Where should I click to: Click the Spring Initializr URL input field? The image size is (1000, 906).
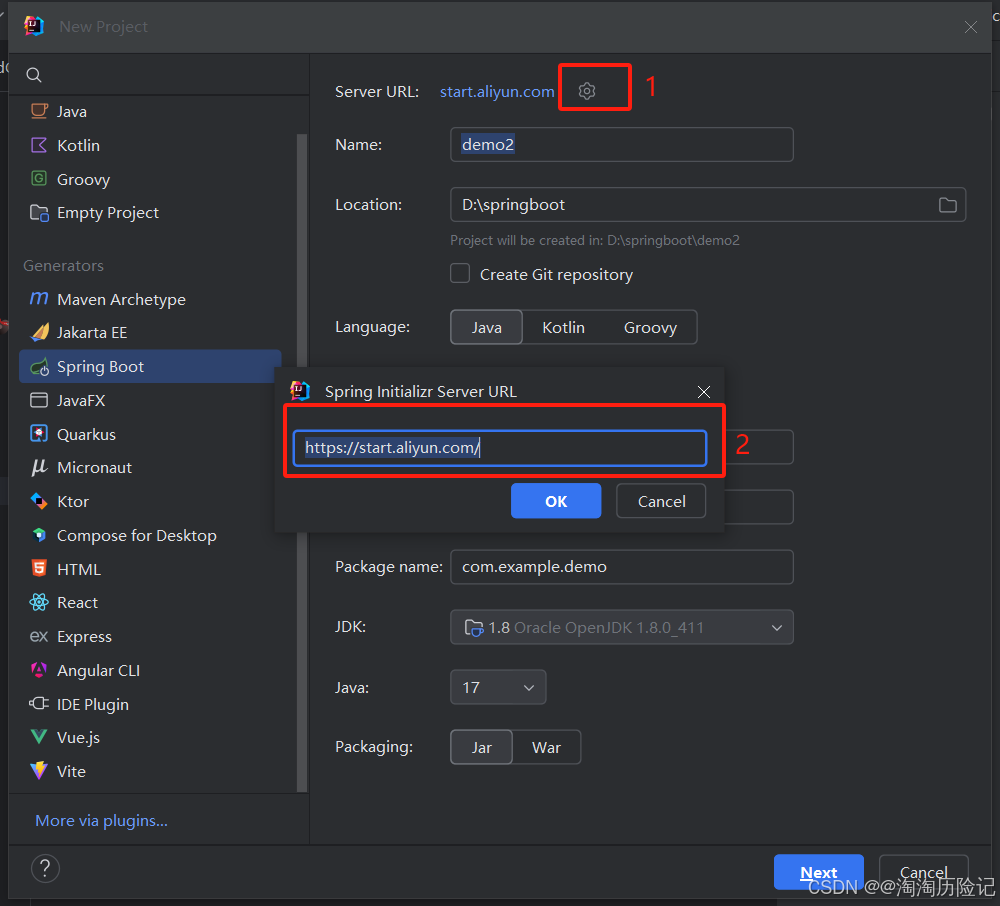500,448
